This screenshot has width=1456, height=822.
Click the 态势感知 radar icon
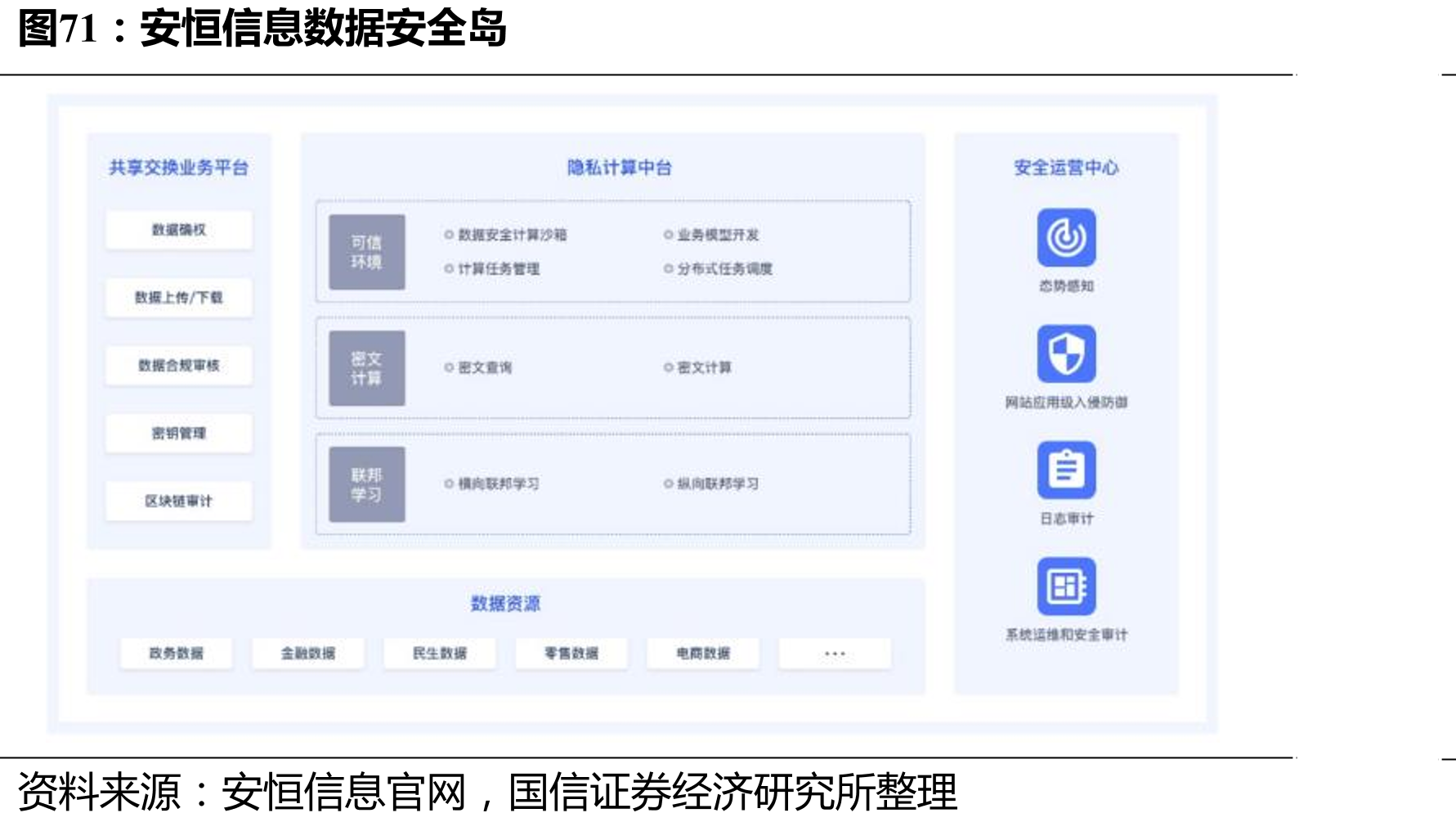(x=1066, y=237)
